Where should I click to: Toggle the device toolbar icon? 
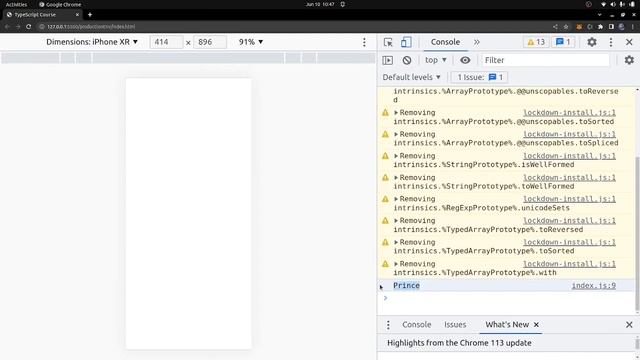406,42
